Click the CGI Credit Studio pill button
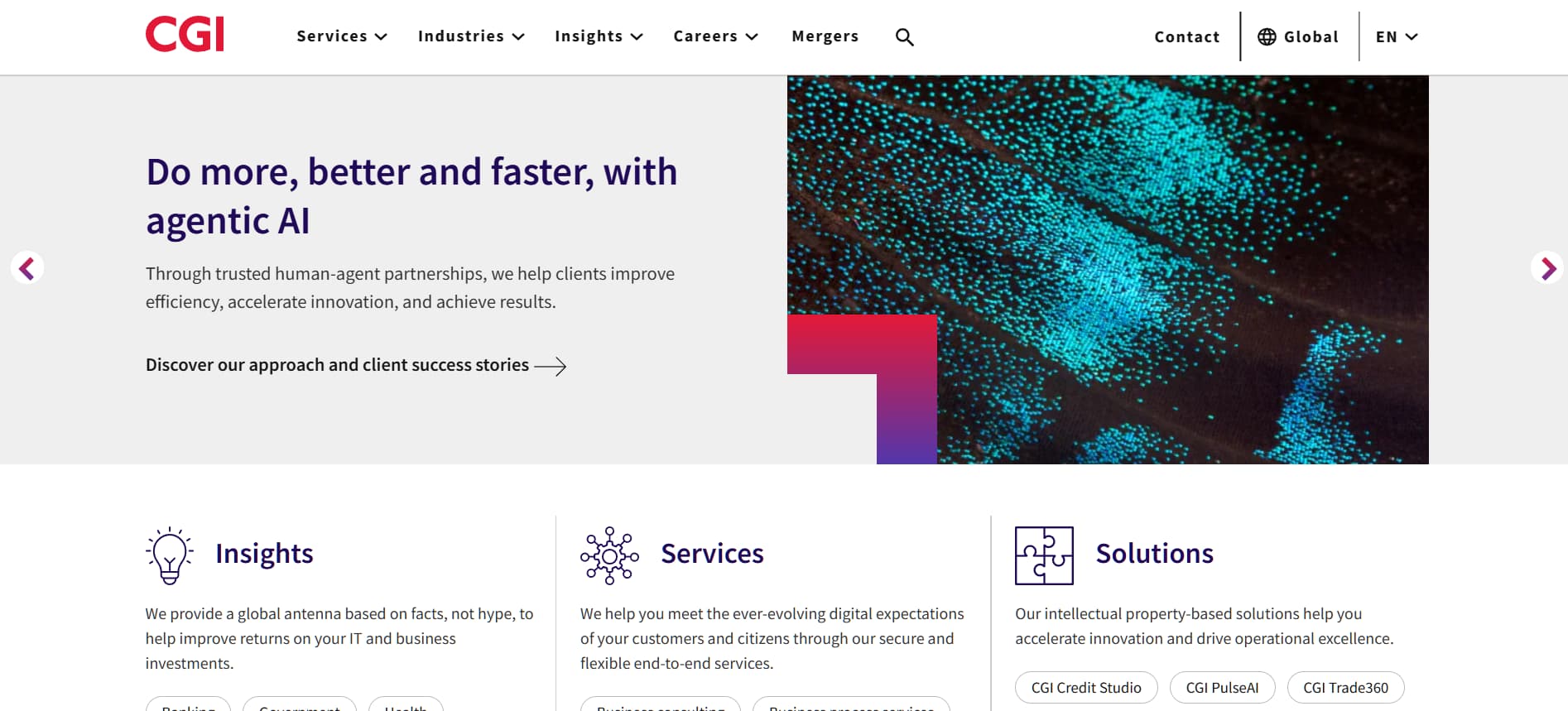Viewport: 1568px width, 711px height. pyautogui.click(x=1085, y=687)
